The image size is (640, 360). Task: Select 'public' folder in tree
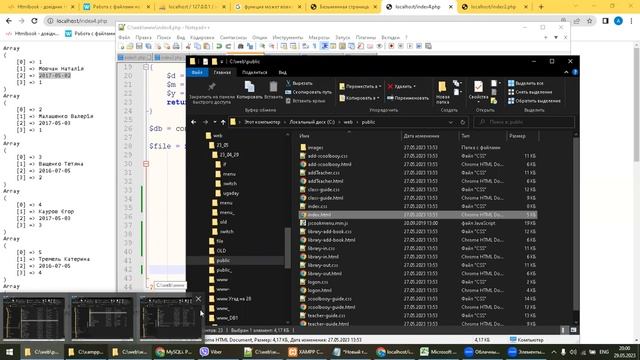pos(223,260)
